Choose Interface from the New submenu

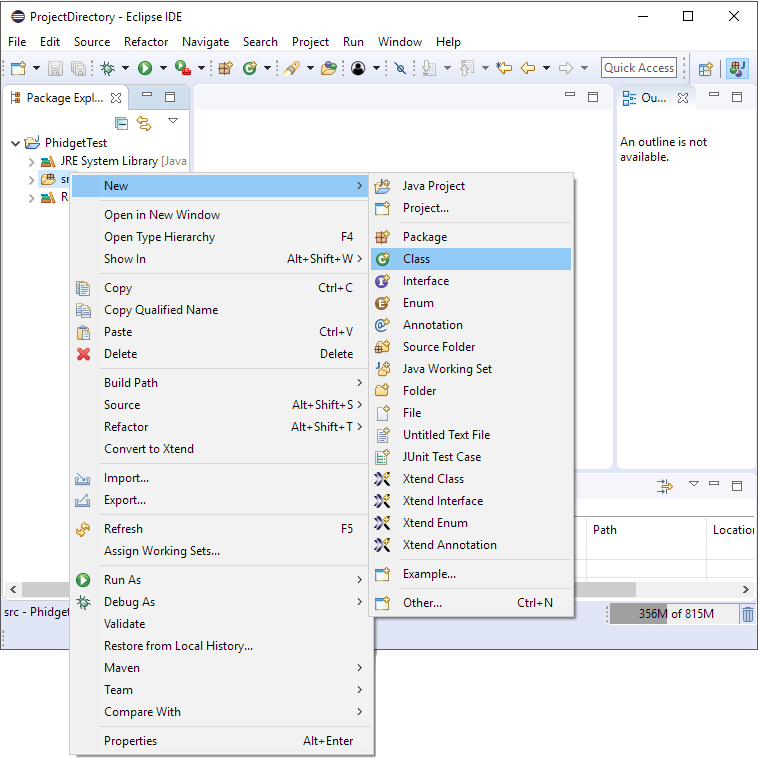pos(471,281)
